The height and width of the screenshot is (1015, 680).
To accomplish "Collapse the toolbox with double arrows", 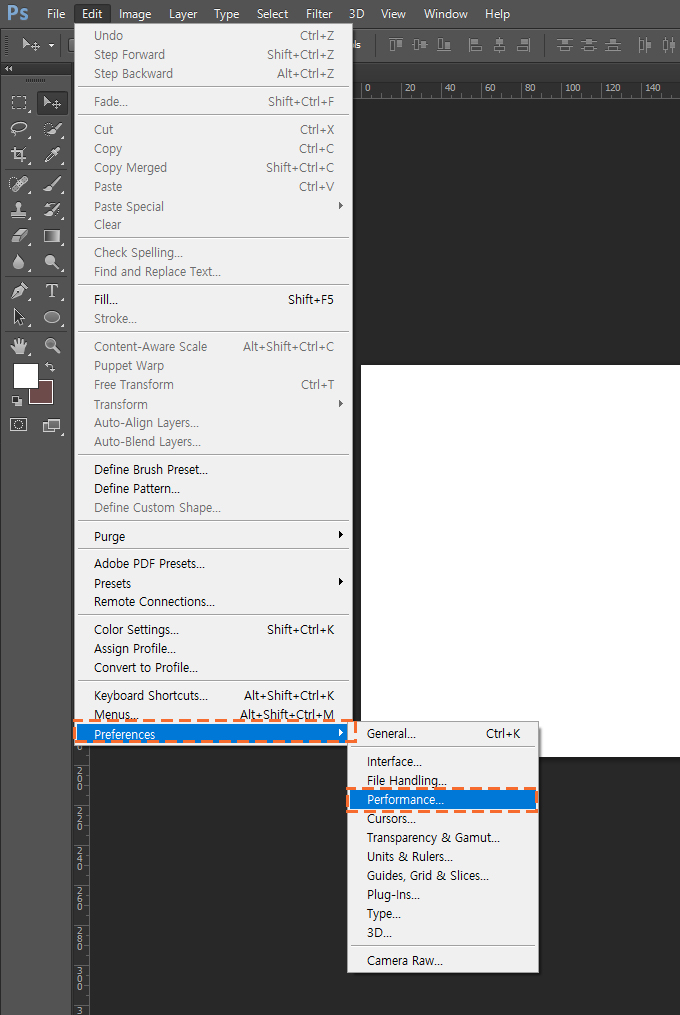I will tap(9, 68).
